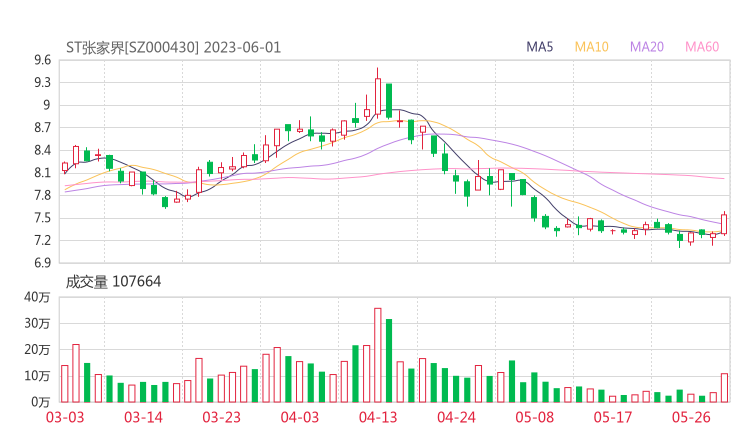This screenshot has height=440, width=740.
Task: Click the tallest red volume bar near 04-13
Action: tap(378, 355)
